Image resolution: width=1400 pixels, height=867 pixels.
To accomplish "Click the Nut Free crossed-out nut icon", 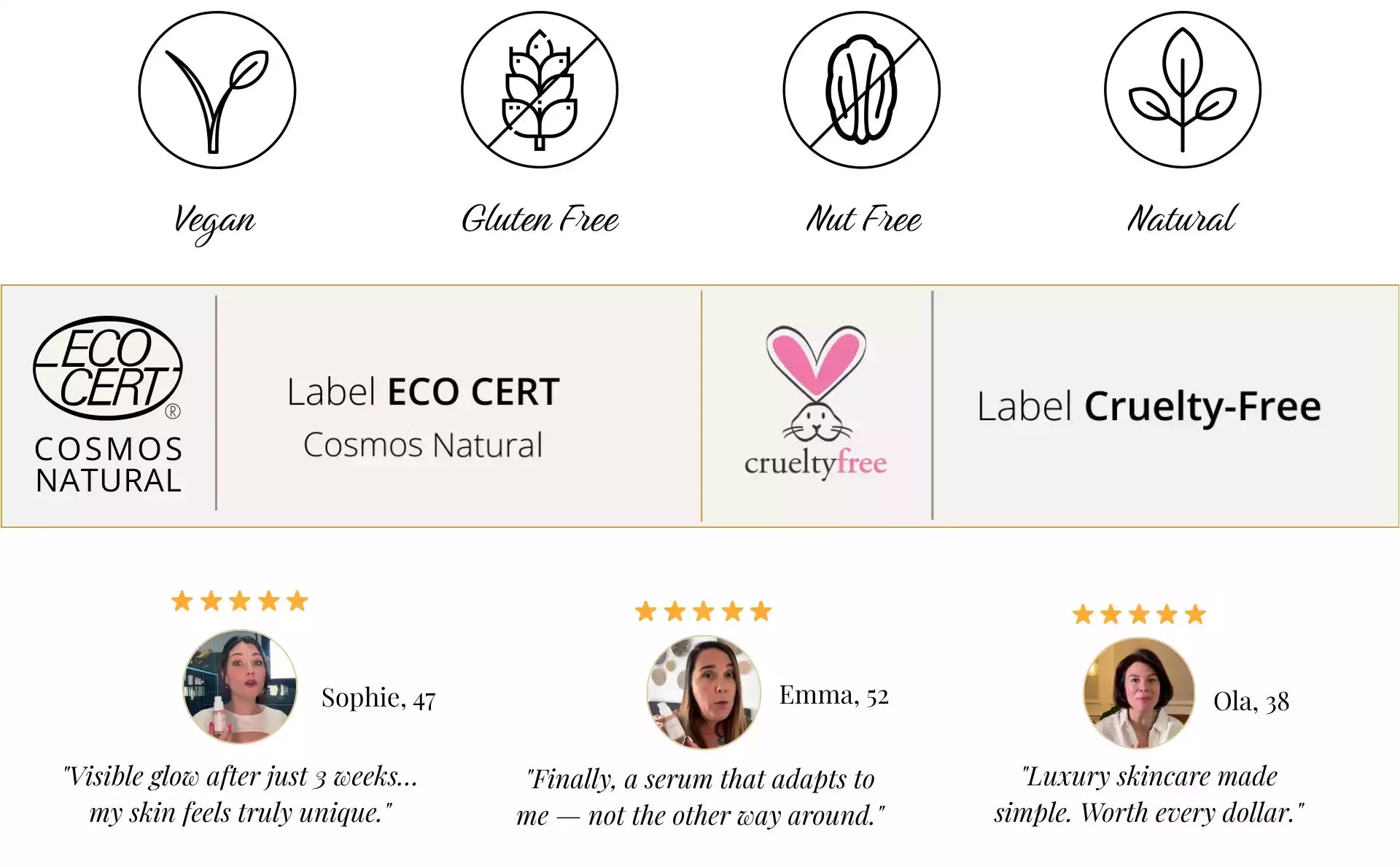I will pyautogui.click(x=862, y=90).
